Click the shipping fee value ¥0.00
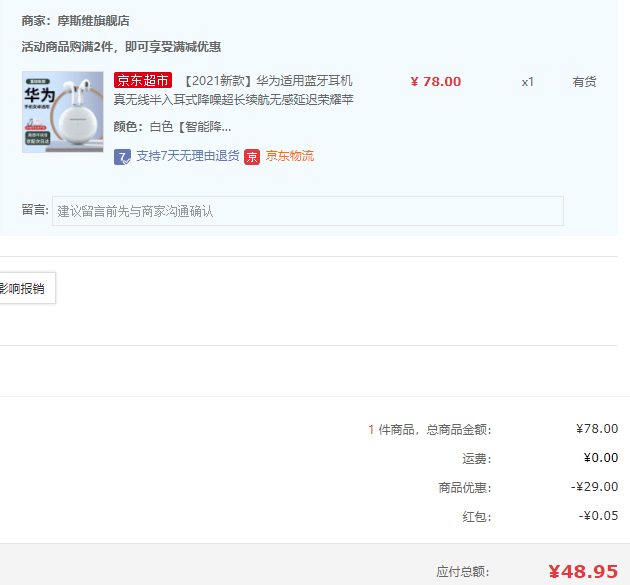Screen dimensions: 630x585 coord(601,458)
